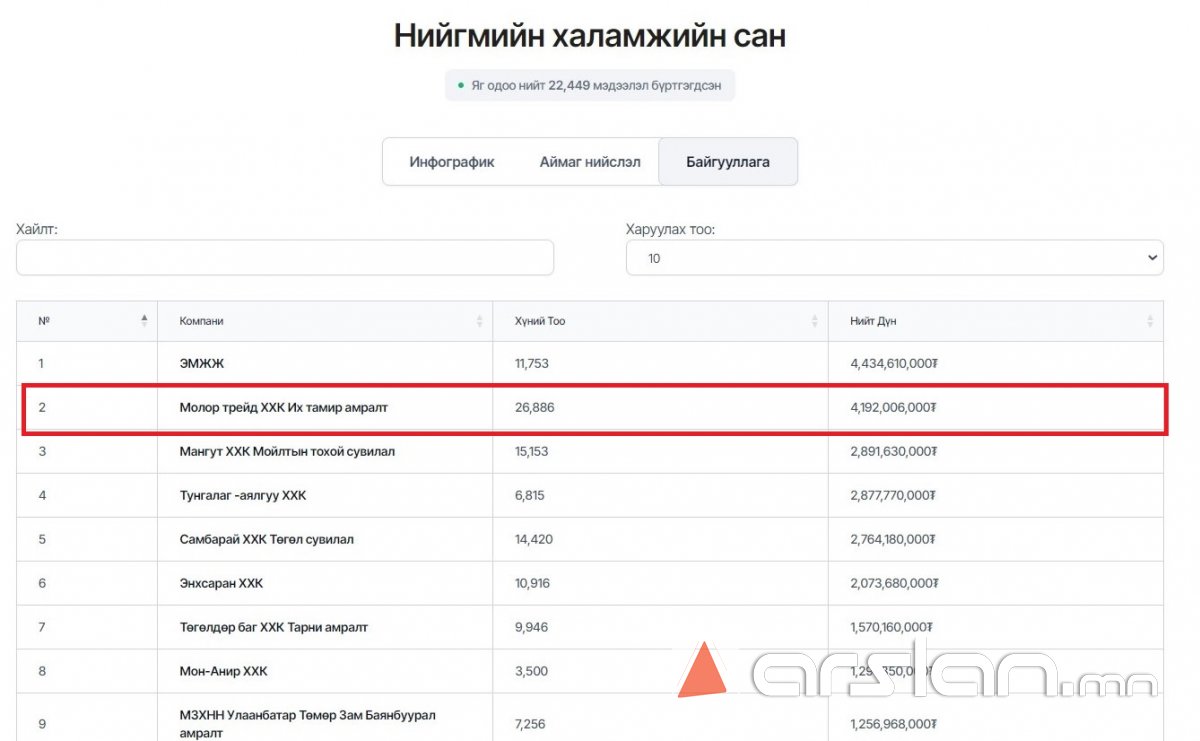Click the ЭМЖЖ company row
Viewport: 1200px width, 741px height.
coord(202,364)
